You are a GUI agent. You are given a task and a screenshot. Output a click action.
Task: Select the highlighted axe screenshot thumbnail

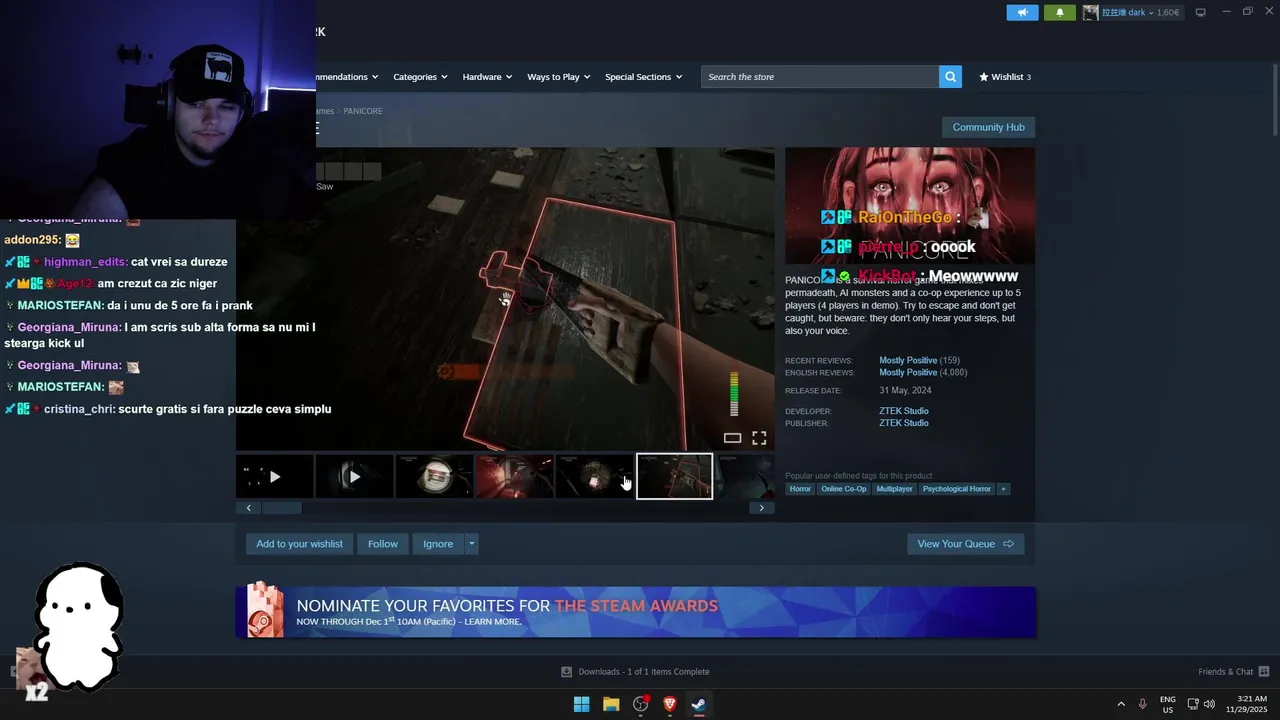click(674, 477)
